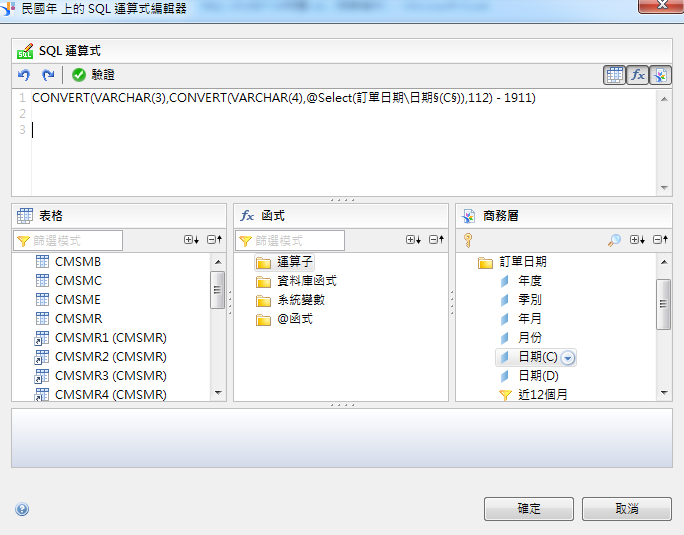Open the 運算子 folder
The height and width of the screenshot is (535, 684).
point(284,262)
